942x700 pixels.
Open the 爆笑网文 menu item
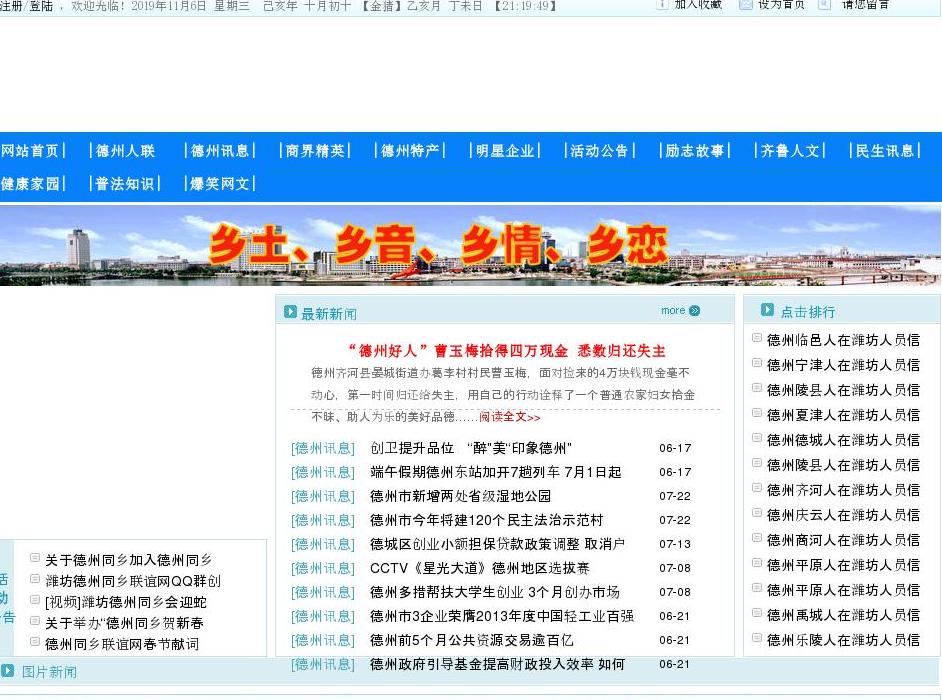coord(220,183)
